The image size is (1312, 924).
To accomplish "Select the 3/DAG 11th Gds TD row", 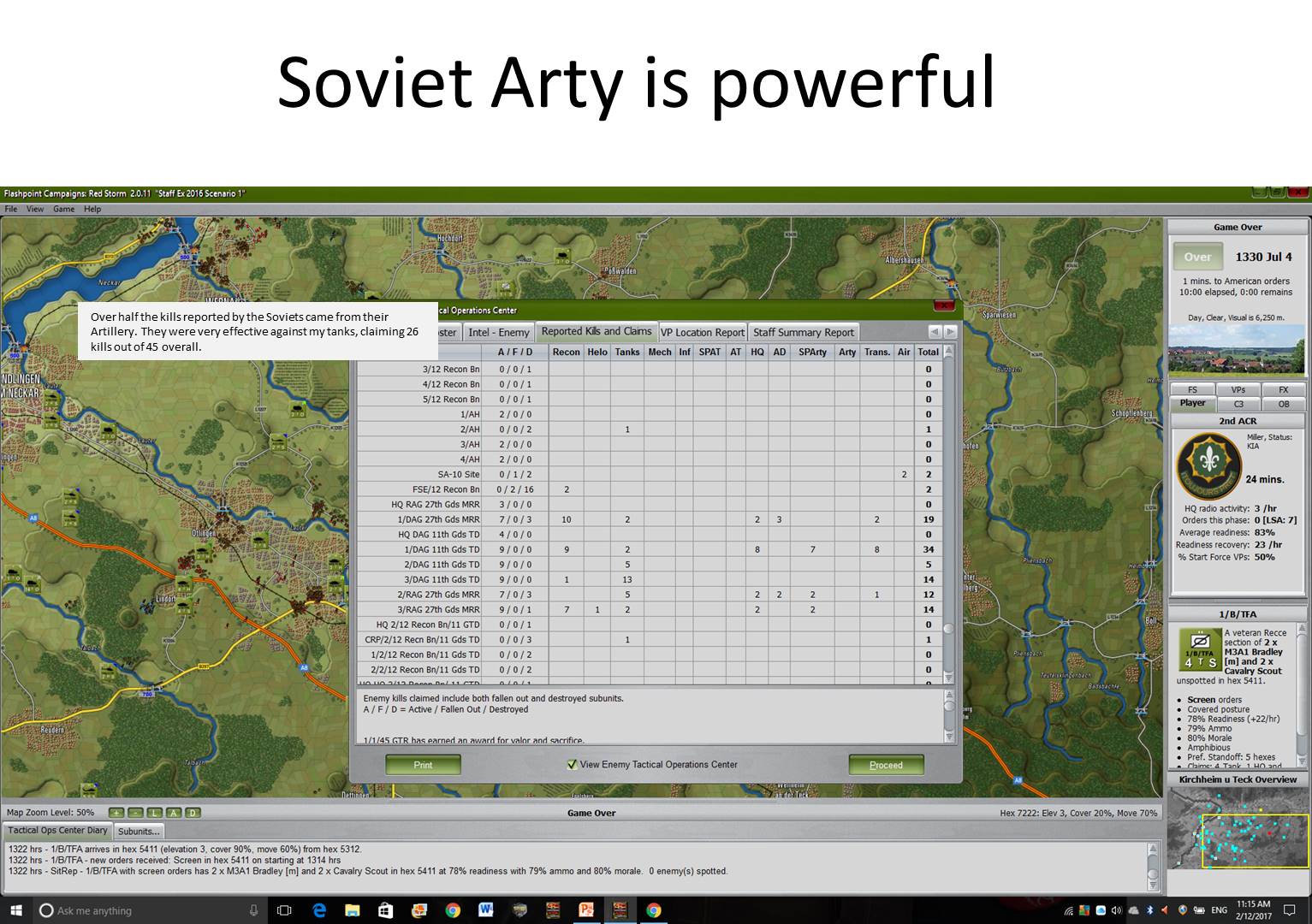I will 650,579.
